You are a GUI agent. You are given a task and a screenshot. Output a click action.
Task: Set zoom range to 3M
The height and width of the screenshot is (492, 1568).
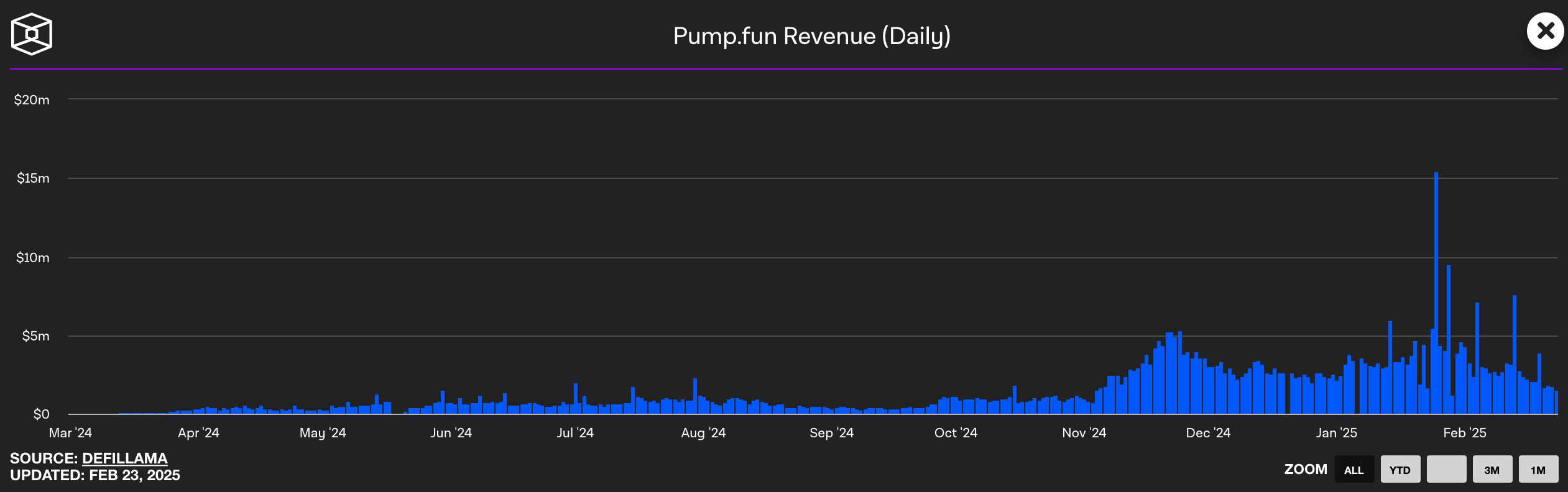(1492, 470)
